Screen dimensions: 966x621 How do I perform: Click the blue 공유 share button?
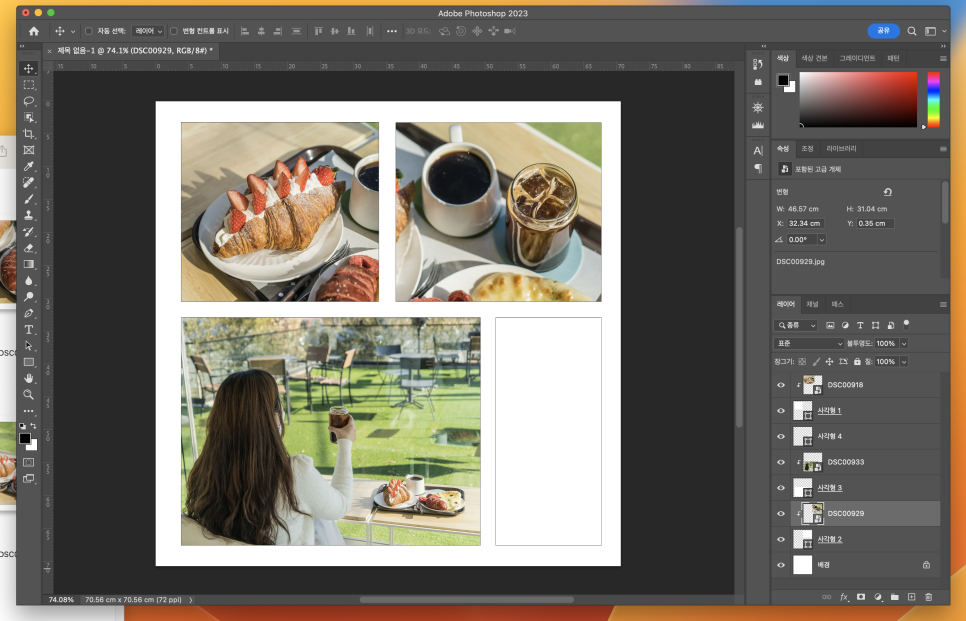[x=883, y=31]
